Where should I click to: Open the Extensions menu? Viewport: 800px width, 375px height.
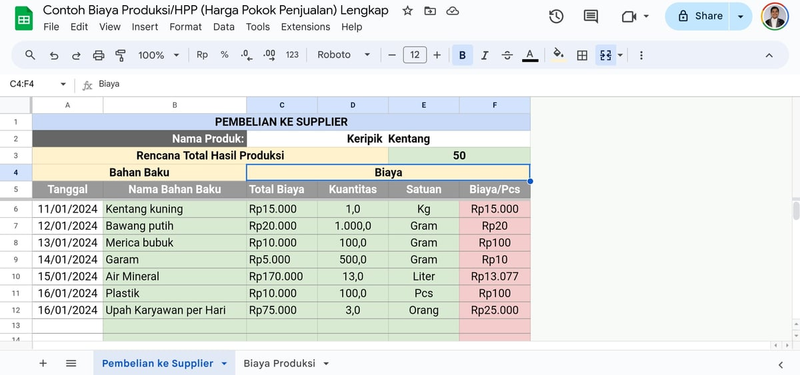[306, 27]
